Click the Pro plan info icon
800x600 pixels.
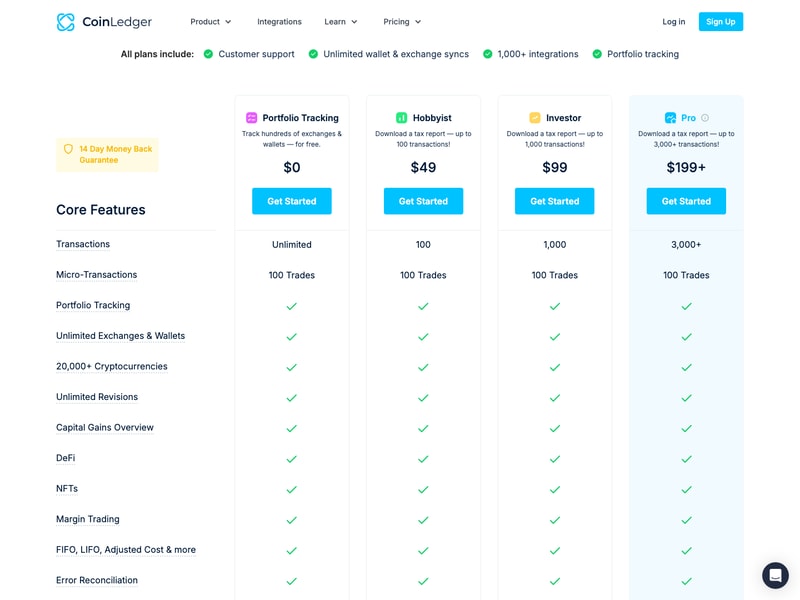(x=705, y=118)
